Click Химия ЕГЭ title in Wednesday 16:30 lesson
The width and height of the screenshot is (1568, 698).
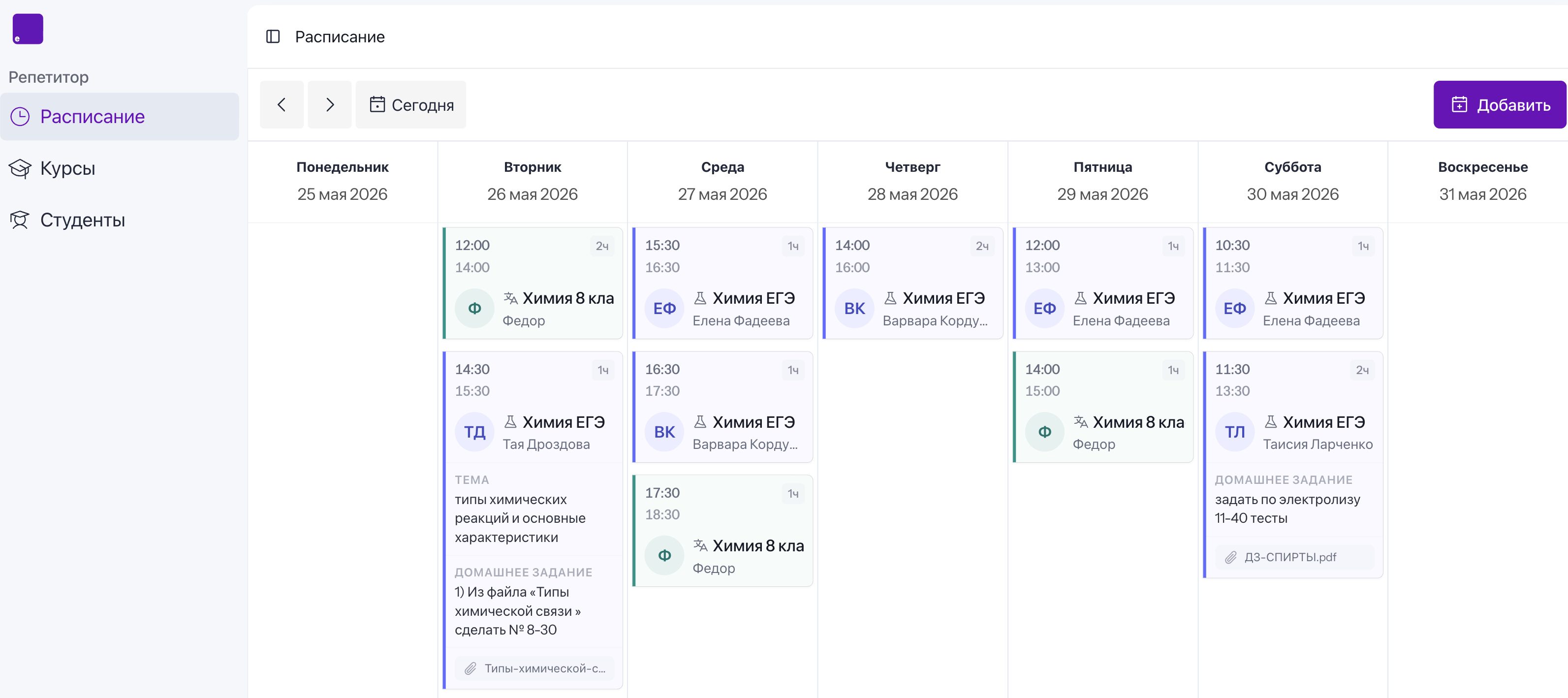coord(753,422)
